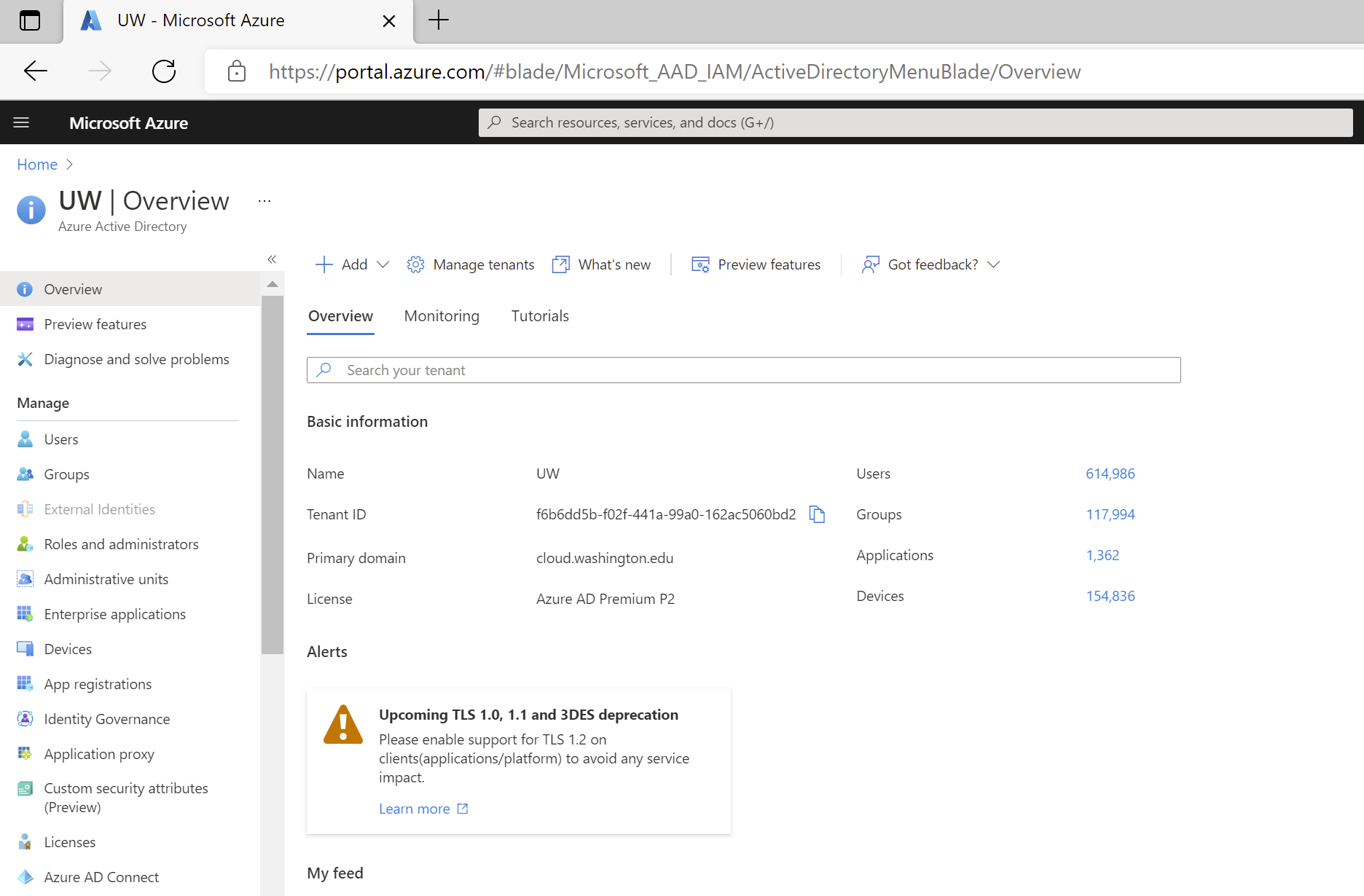Click the Devices icon in the sidebar
Image resolution: width=1364 pixels, height=896 pixels.
pos(25,649)
